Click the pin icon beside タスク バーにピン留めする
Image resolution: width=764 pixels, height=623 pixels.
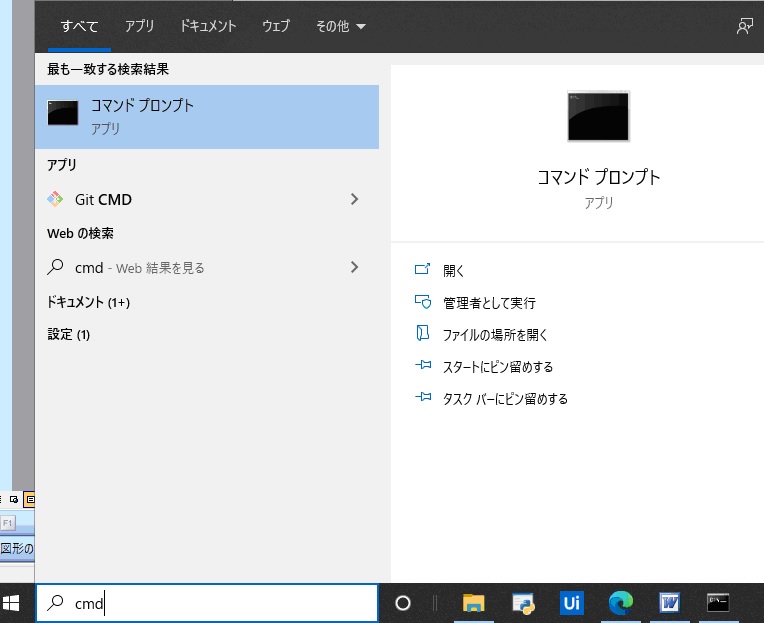pos(423,397)
